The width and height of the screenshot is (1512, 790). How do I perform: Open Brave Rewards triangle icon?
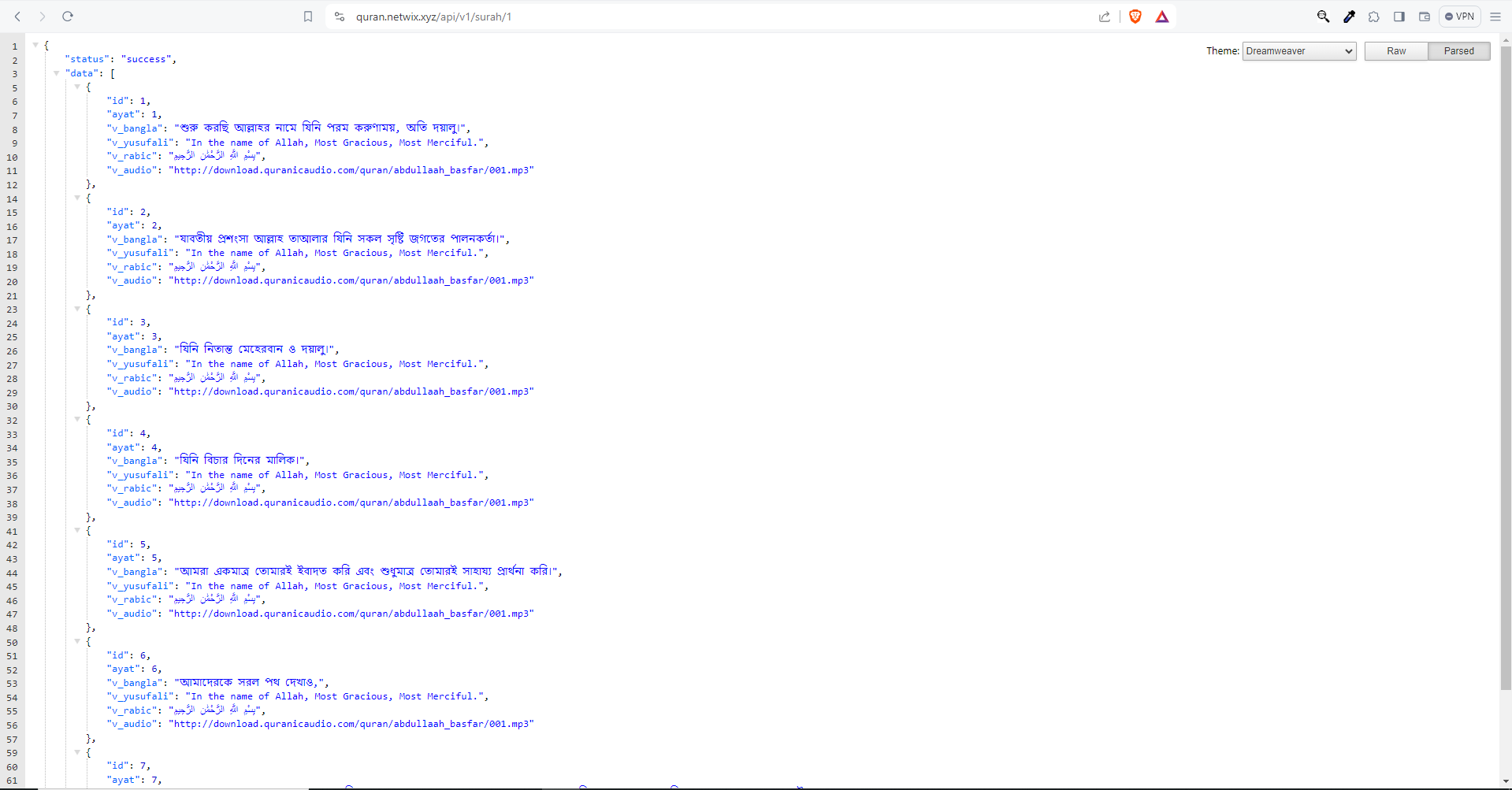click(x=1162, y=17)
